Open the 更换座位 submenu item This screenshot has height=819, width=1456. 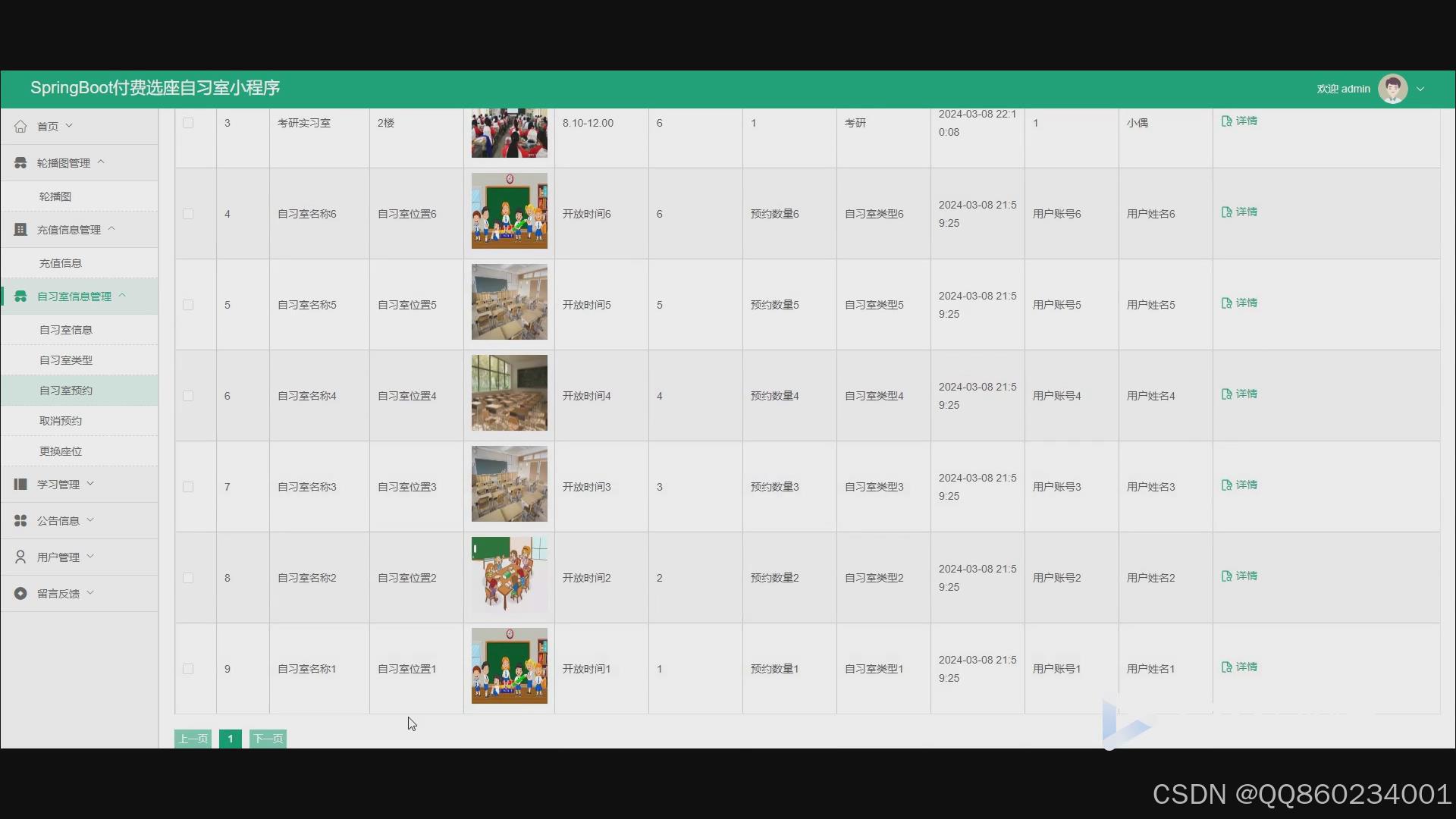[x=80, y=451]
